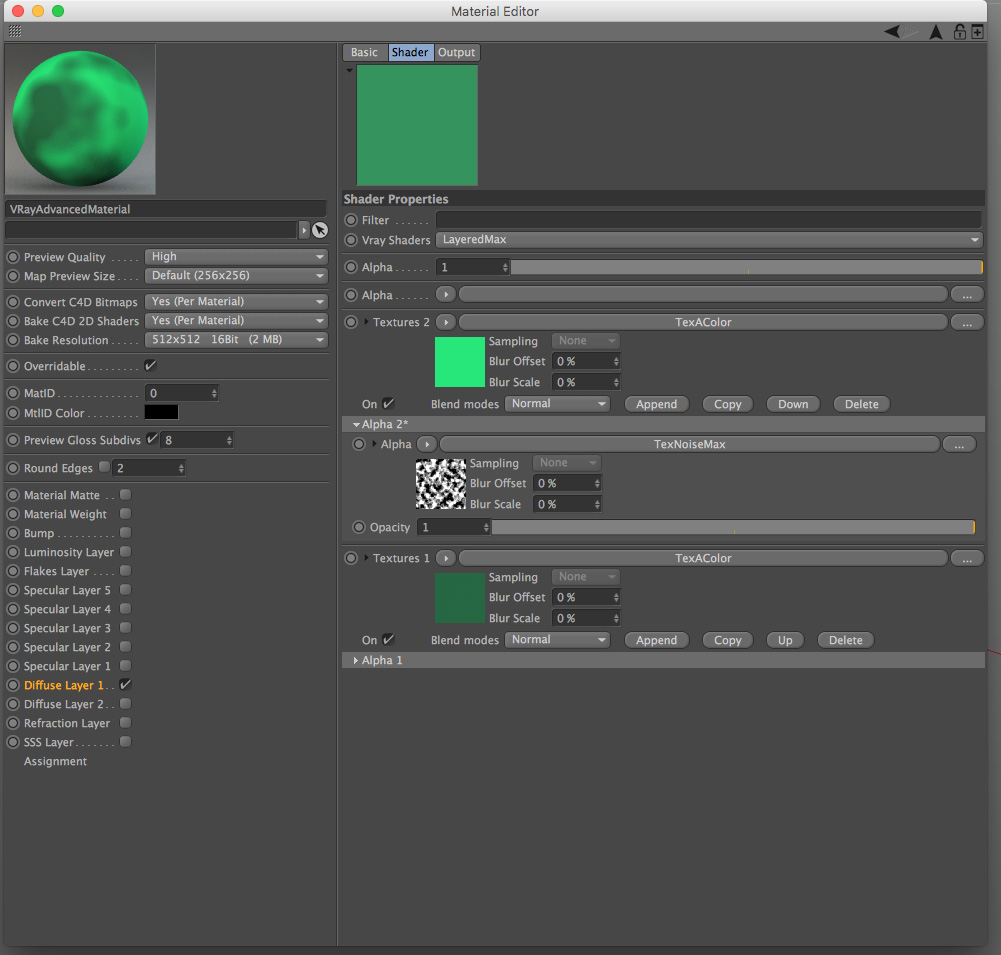Click the TexNoiseMax noise thumbnail

coord(441,484)
